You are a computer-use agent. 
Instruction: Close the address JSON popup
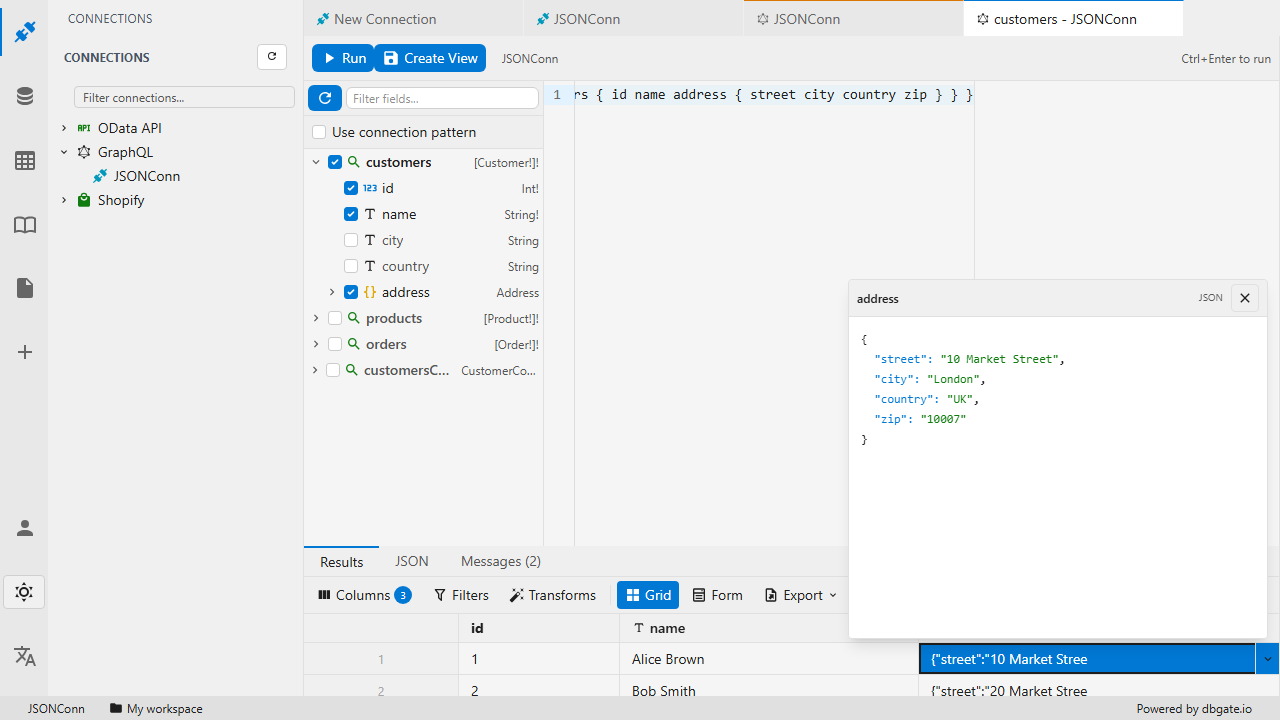(1245, 298)
